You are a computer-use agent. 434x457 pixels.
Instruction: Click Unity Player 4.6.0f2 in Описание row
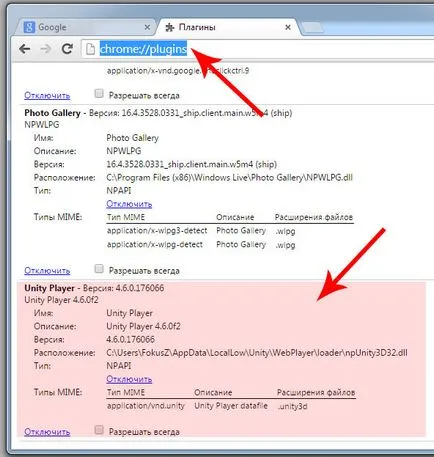click(x=143, y=326)
